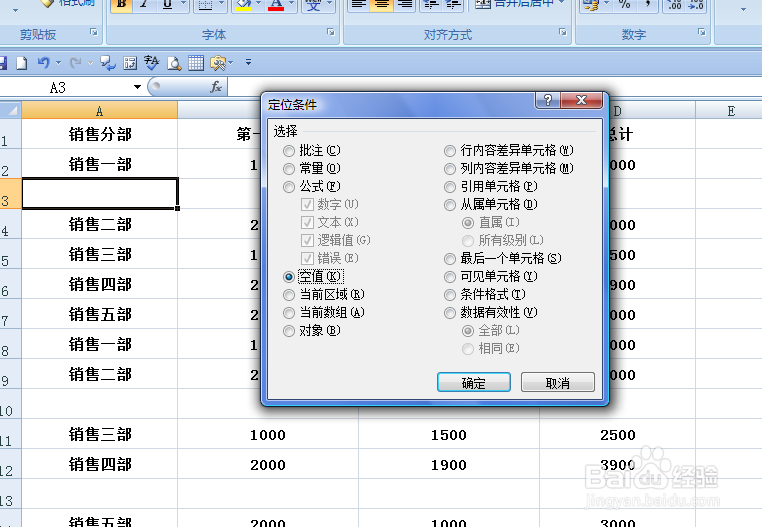Click the table grid icon in quick toolbar
The width and height of the screenshot is (762, 527).
coord(196,63)
